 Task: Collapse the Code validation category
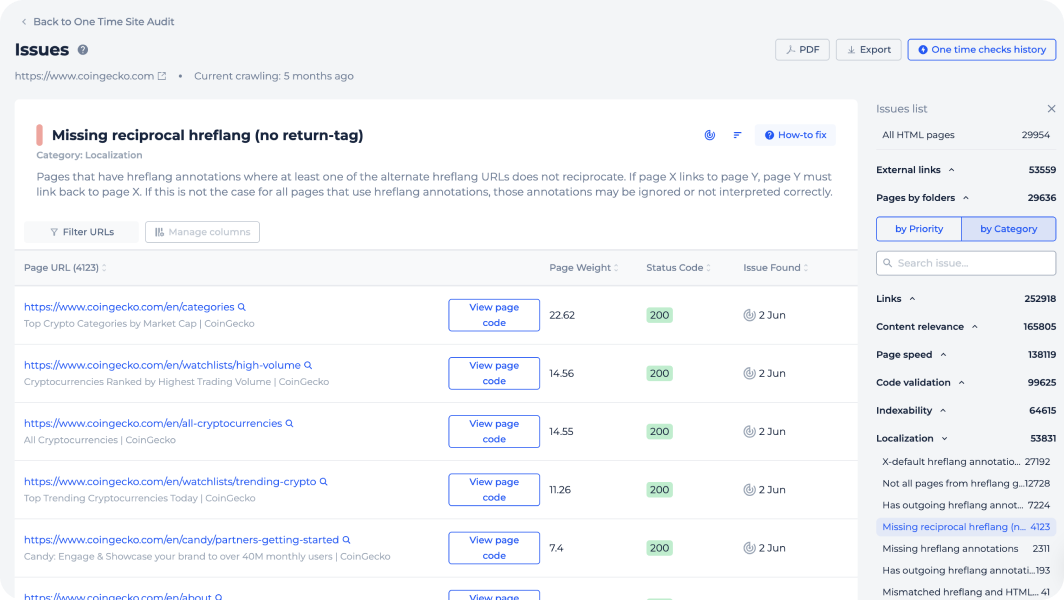point(962,383)
